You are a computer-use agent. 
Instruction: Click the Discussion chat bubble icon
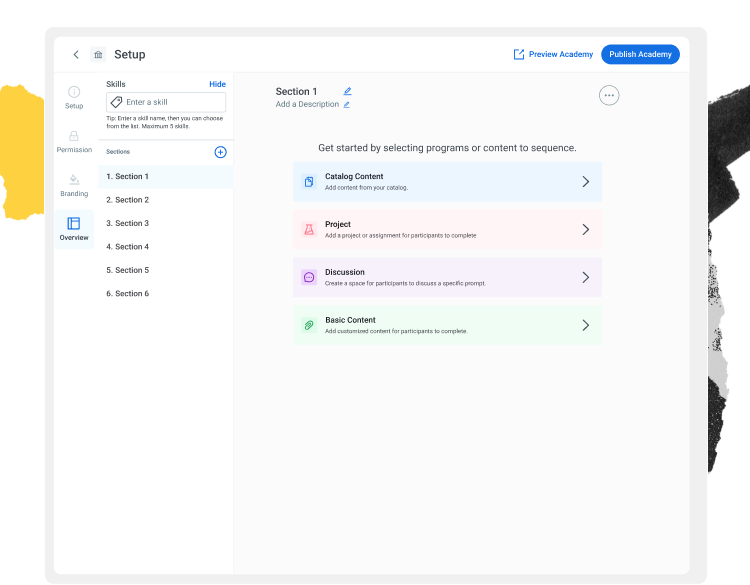(x=309, y=277)
